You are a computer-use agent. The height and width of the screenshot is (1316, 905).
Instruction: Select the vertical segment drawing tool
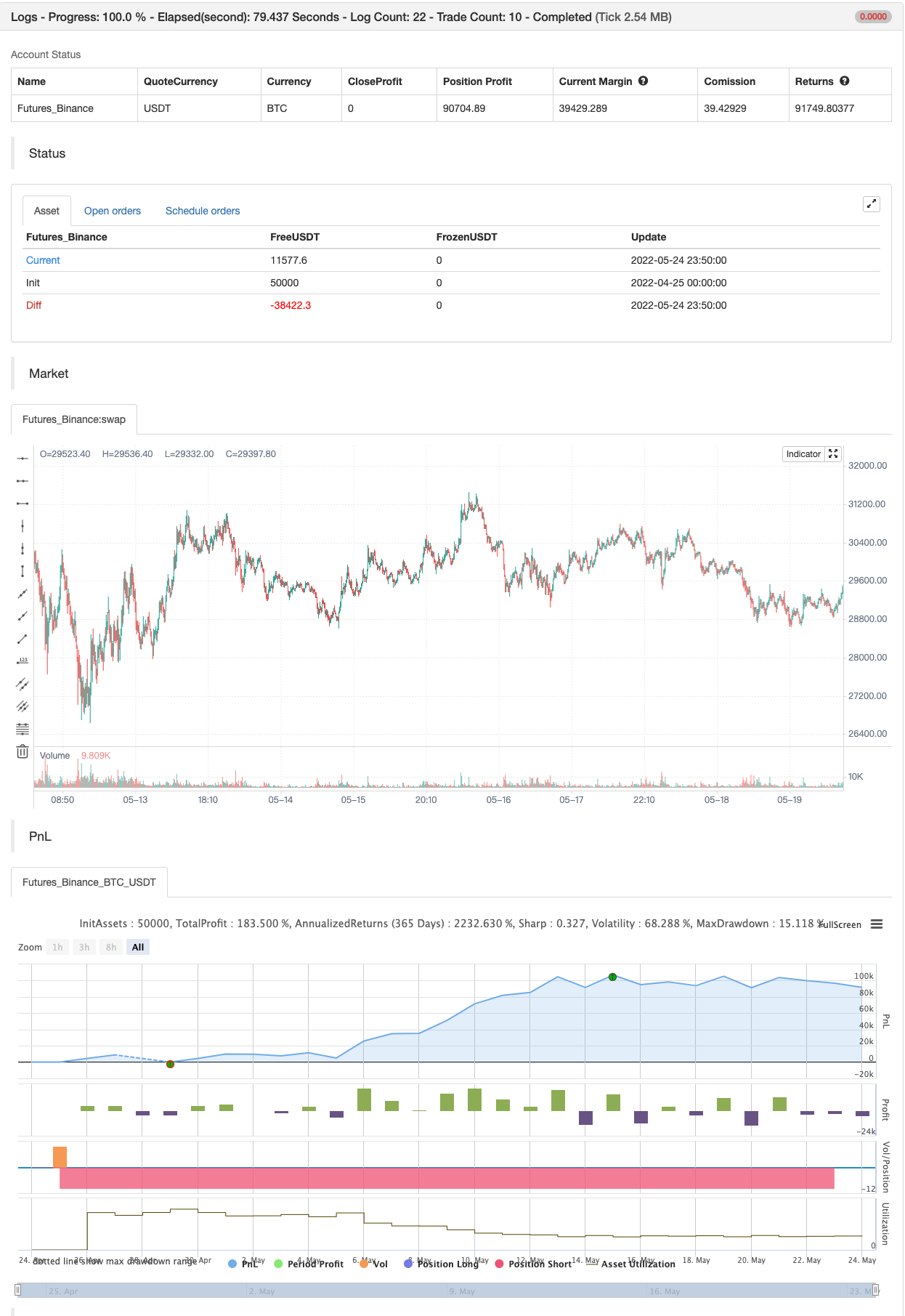23,570
